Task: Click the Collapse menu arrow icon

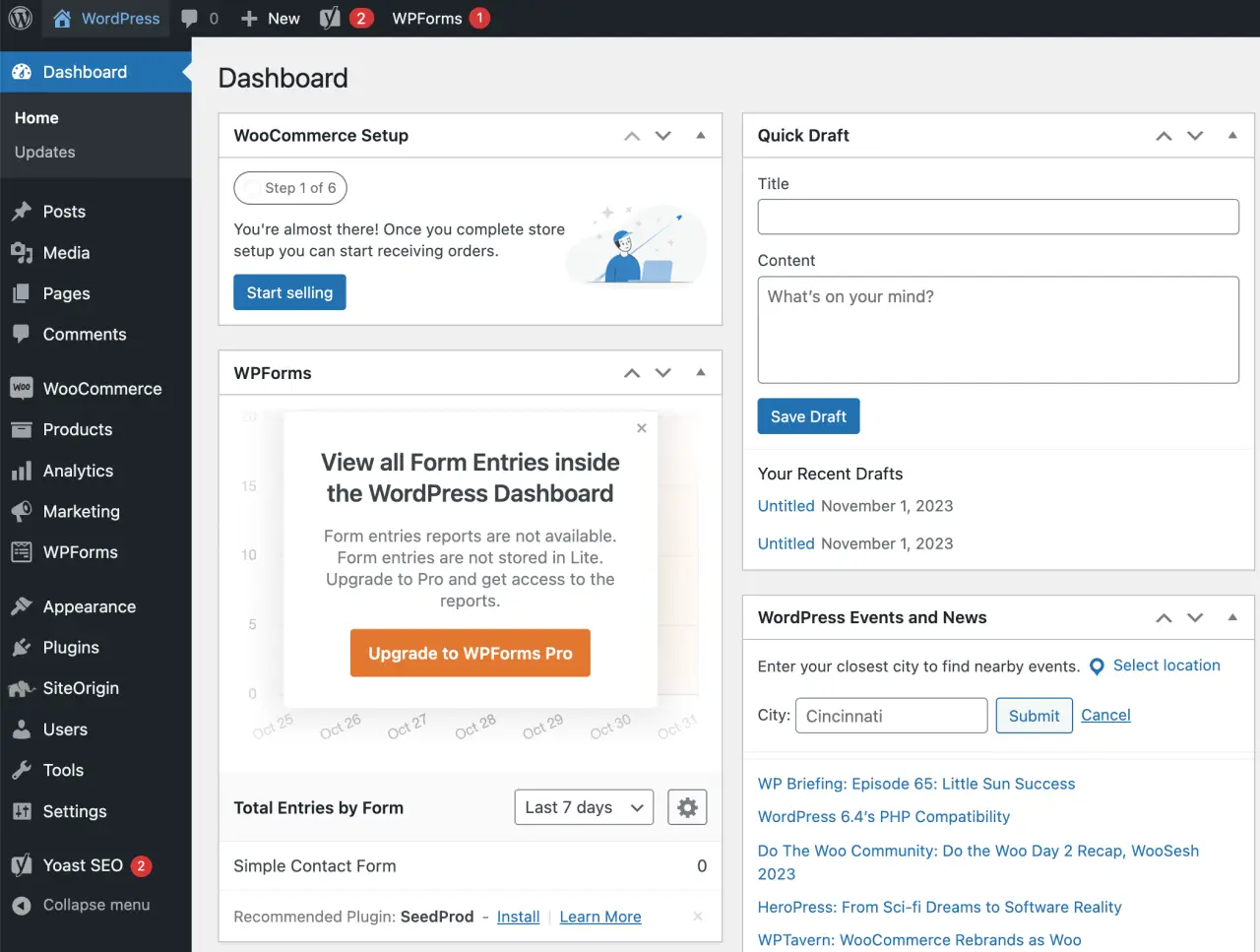Action: 22,906
